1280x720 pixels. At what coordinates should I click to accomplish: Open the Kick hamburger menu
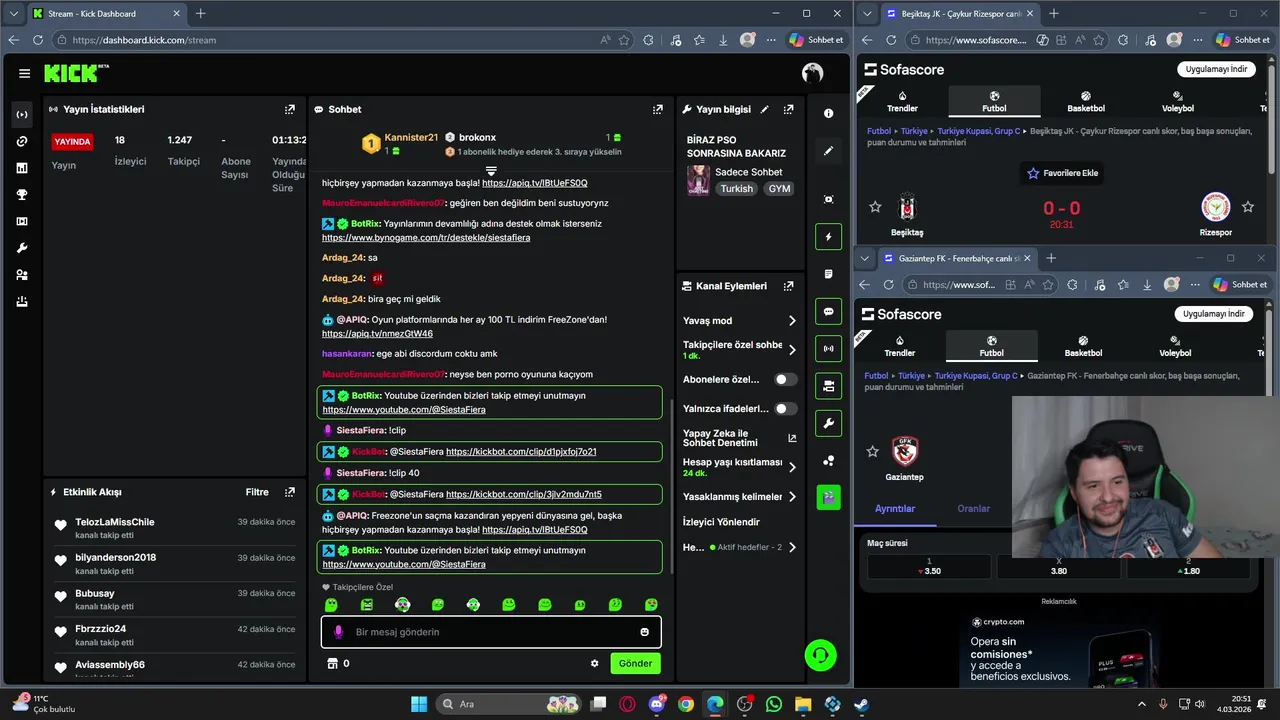(24, 73)
